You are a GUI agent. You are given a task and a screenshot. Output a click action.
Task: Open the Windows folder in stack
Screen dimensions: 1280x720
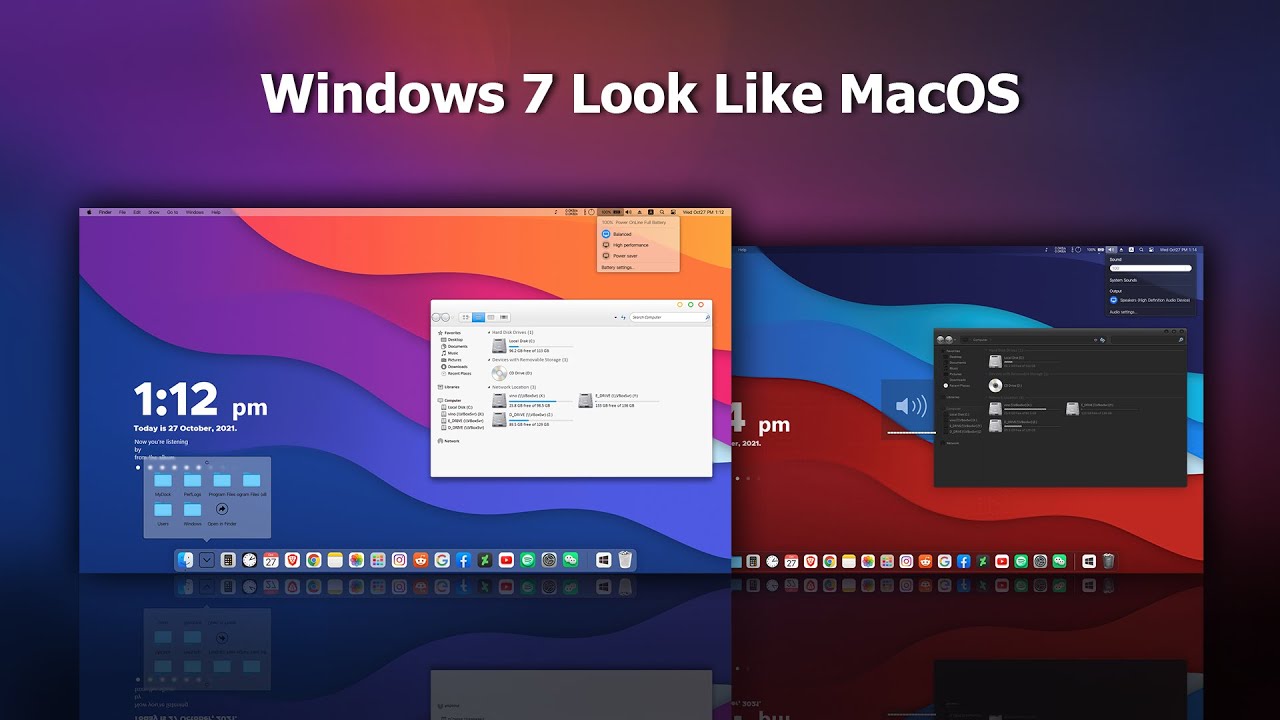coord(192,514)
